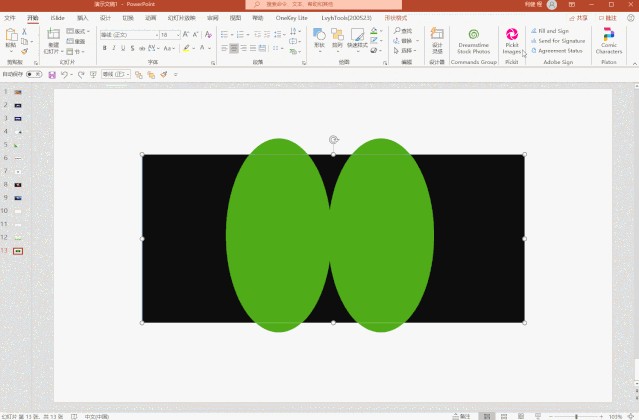The width and height of the screenshot is (639, 420).
Task: Toggle italic formatting
Action: point(115,47)
